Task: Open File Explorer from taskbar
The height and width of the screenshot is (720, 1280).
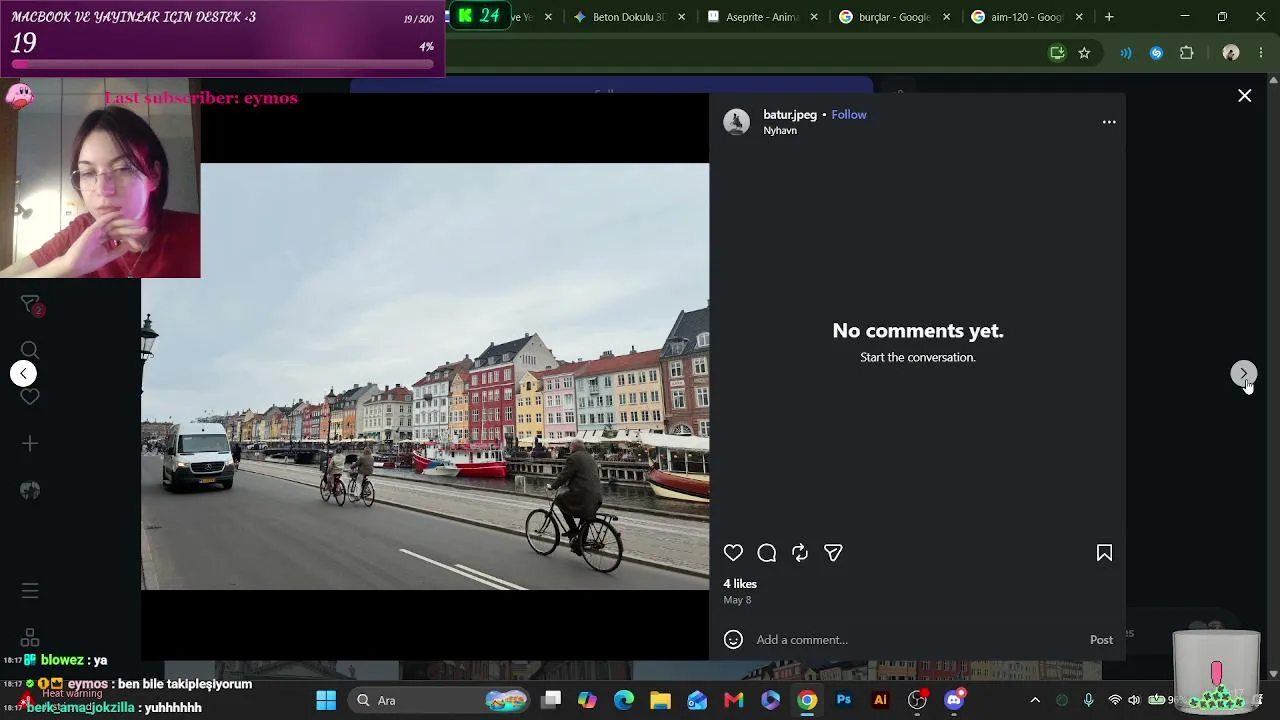Action: pos(660,700)
